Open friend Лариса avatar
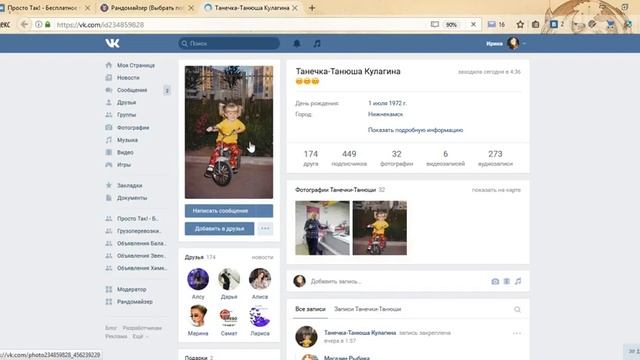Viewport: 640px width, 360px height. click(x=260, y=316)
